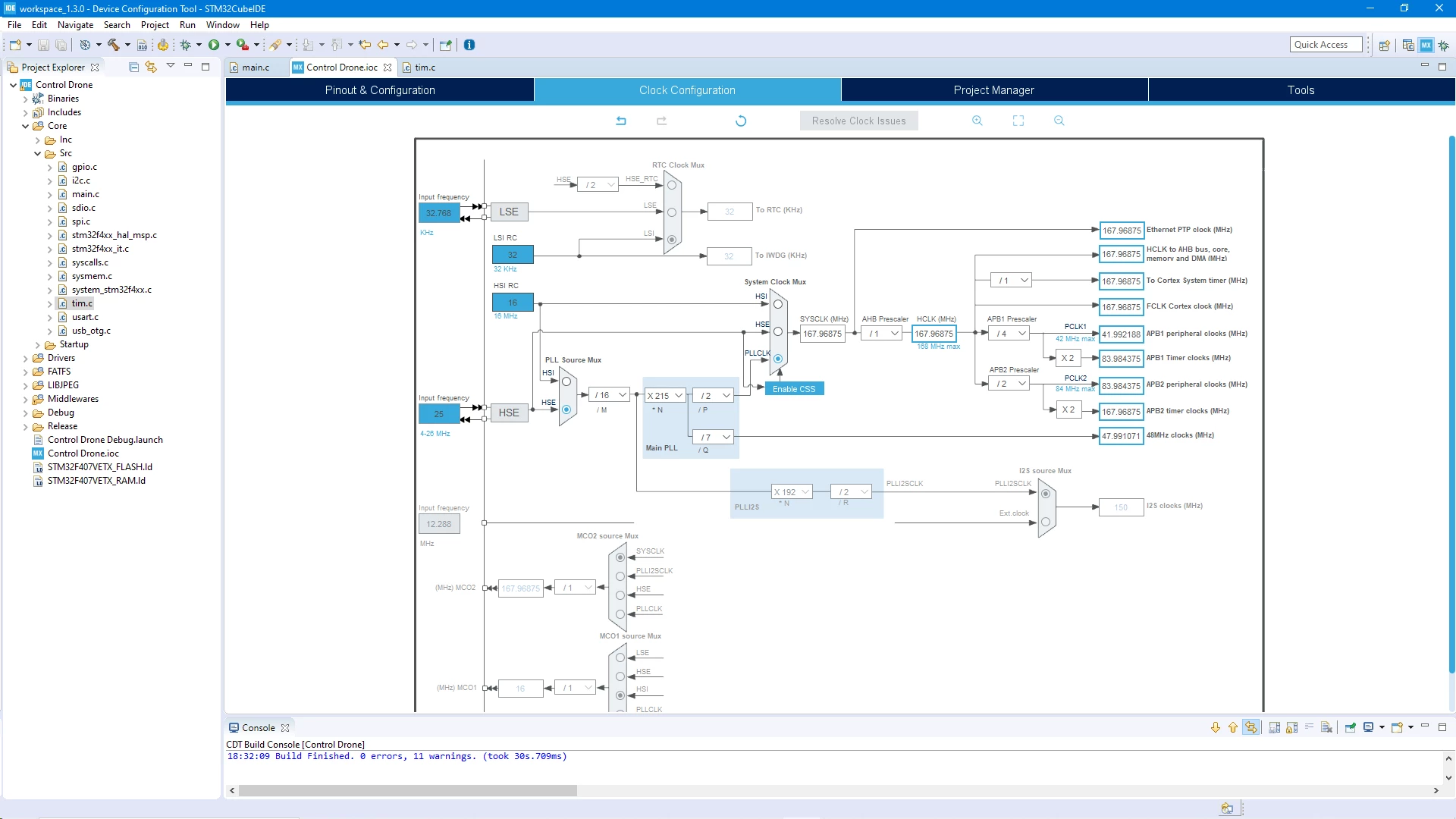Screen dimensions: 1456x819
Task: Jump to previous console error arrow
Action: click(1233, 727)
